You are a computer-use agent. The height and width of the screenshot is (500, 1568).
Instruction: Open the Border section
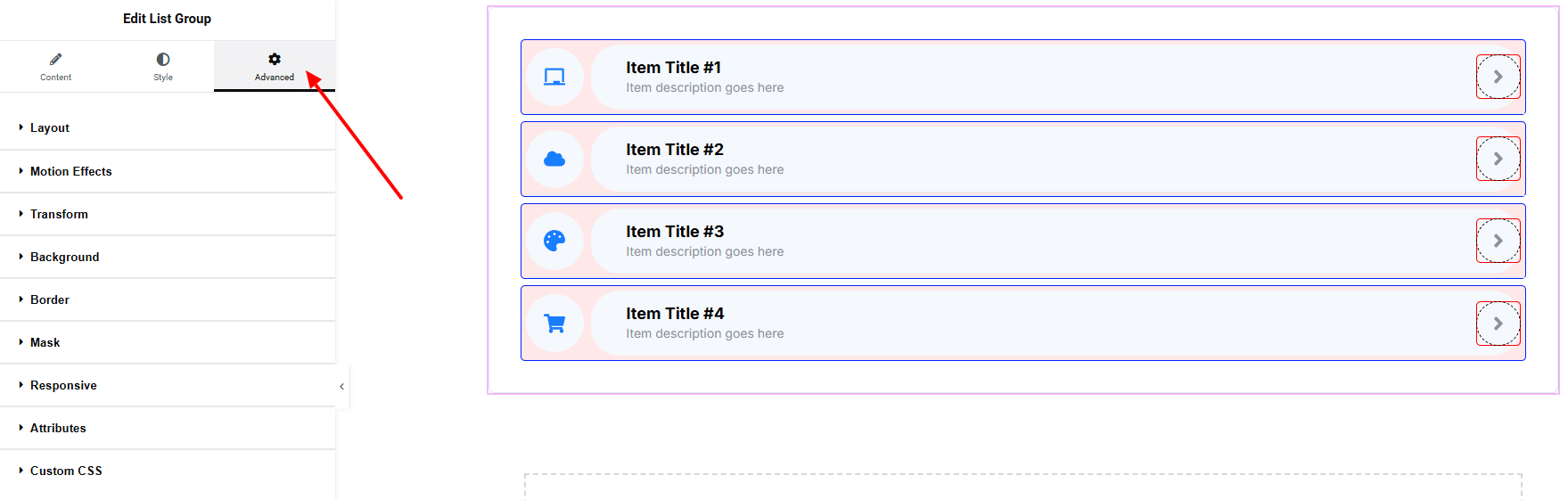50,299
